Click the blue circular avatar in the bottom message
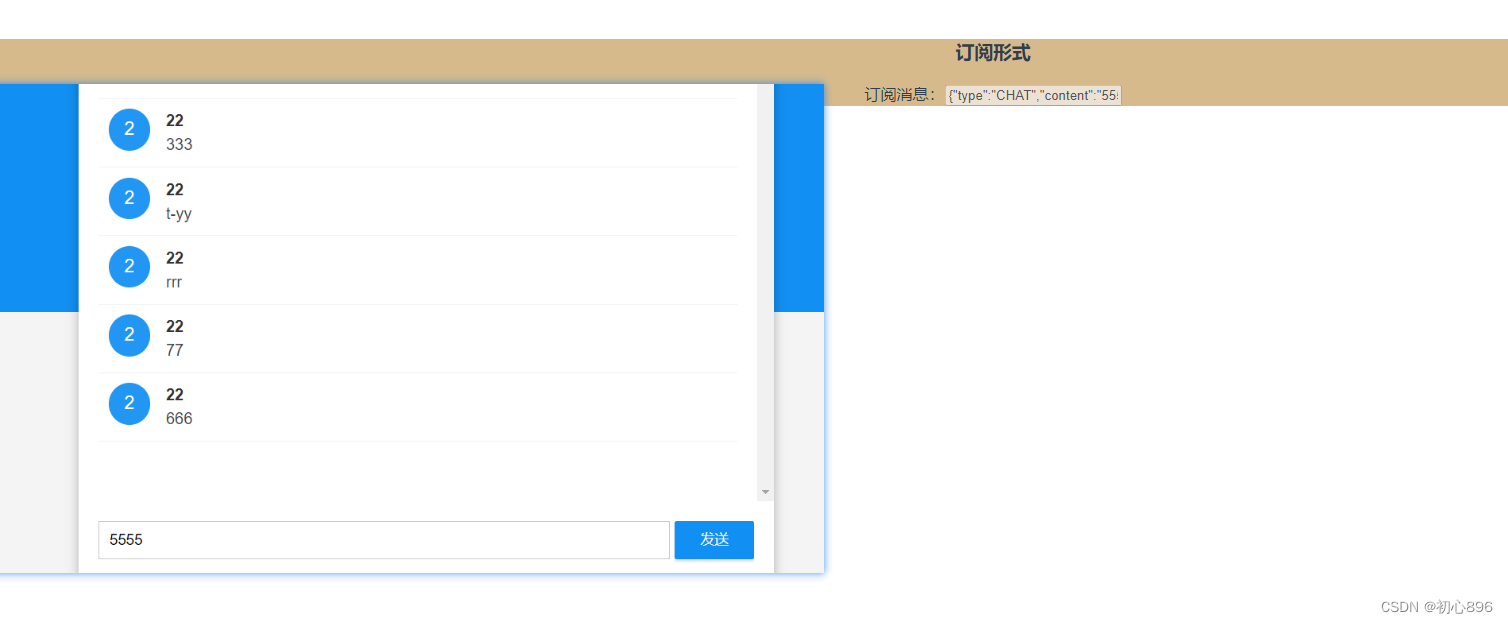The width and height of the screenshot is (1508, 623). pos(129,403)
